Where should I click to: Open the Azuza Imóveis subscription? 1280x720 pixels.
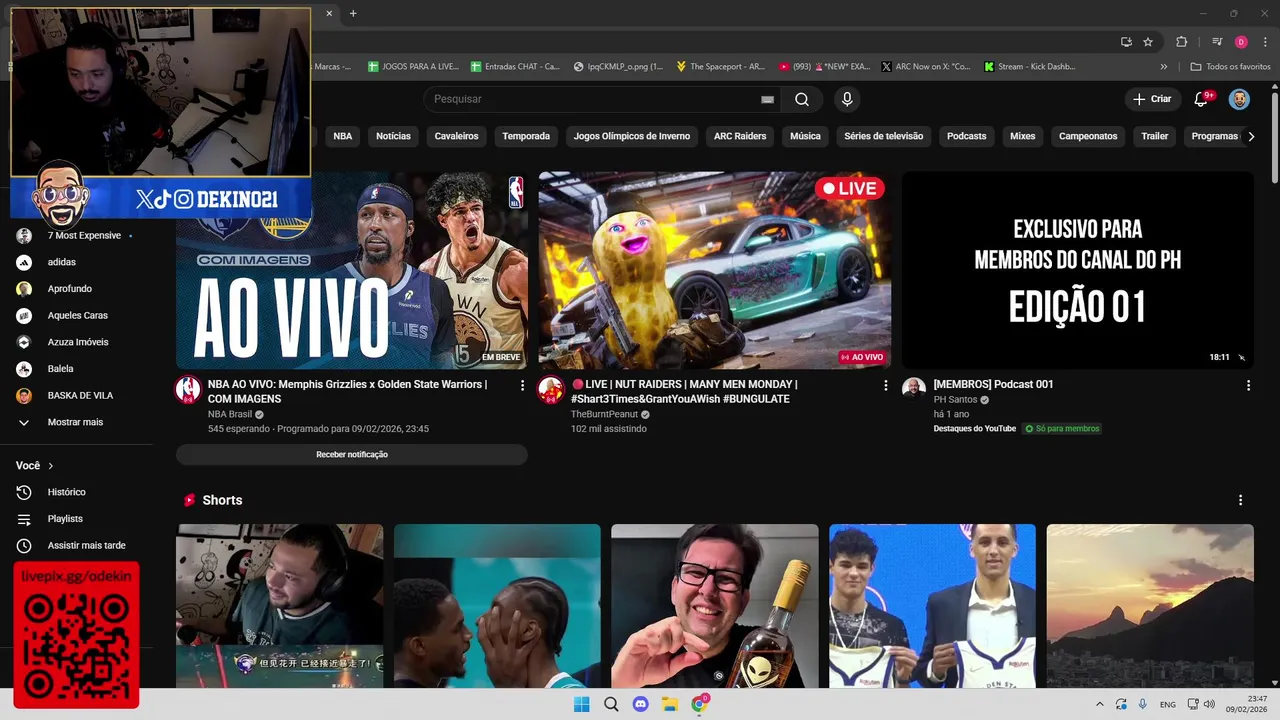tap(76, 342)
